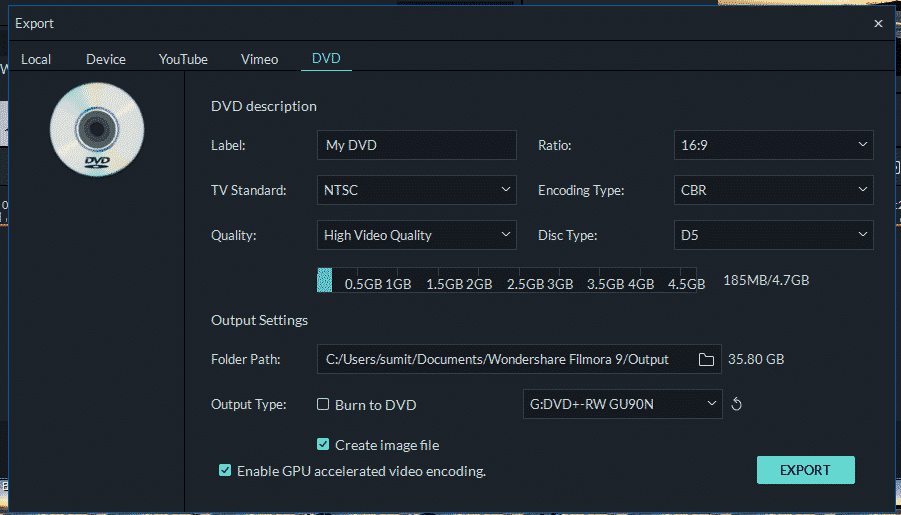901x515 pixels.
Task: Click the Label text field
Action: click(417, 145)
